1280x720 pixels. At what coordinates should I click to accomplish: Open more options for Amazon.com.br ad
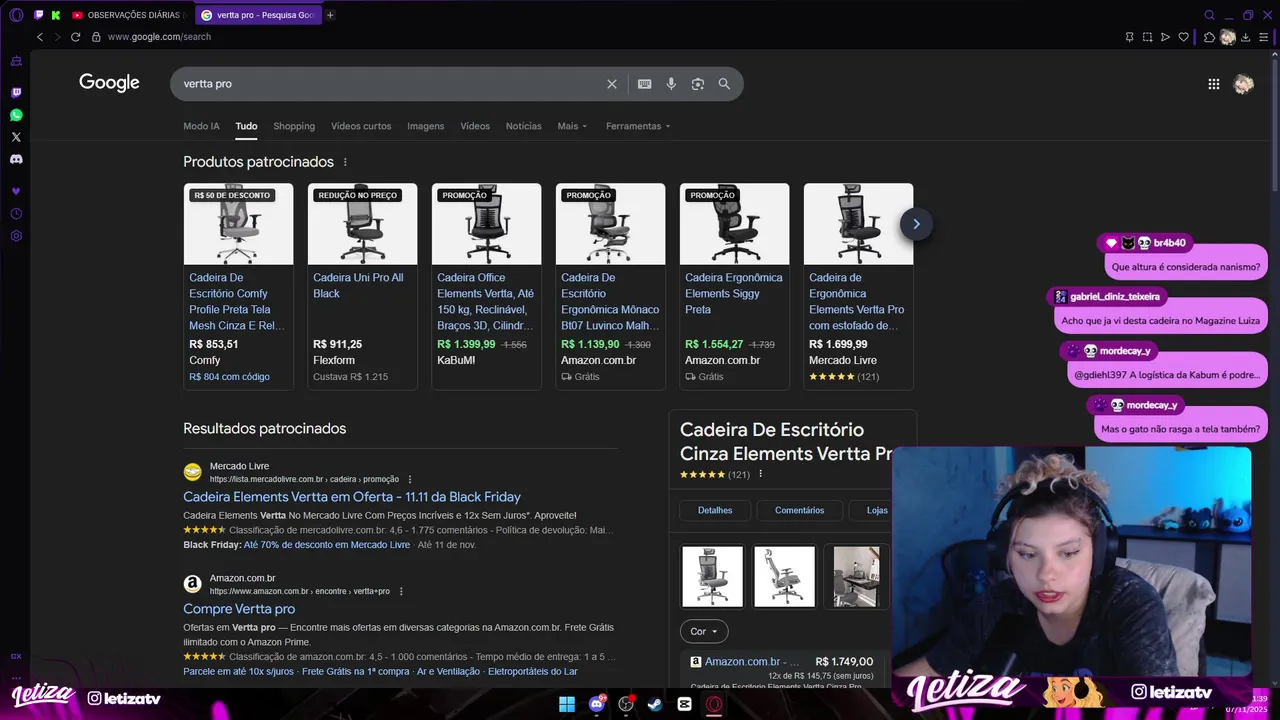[x=401, y=591]
